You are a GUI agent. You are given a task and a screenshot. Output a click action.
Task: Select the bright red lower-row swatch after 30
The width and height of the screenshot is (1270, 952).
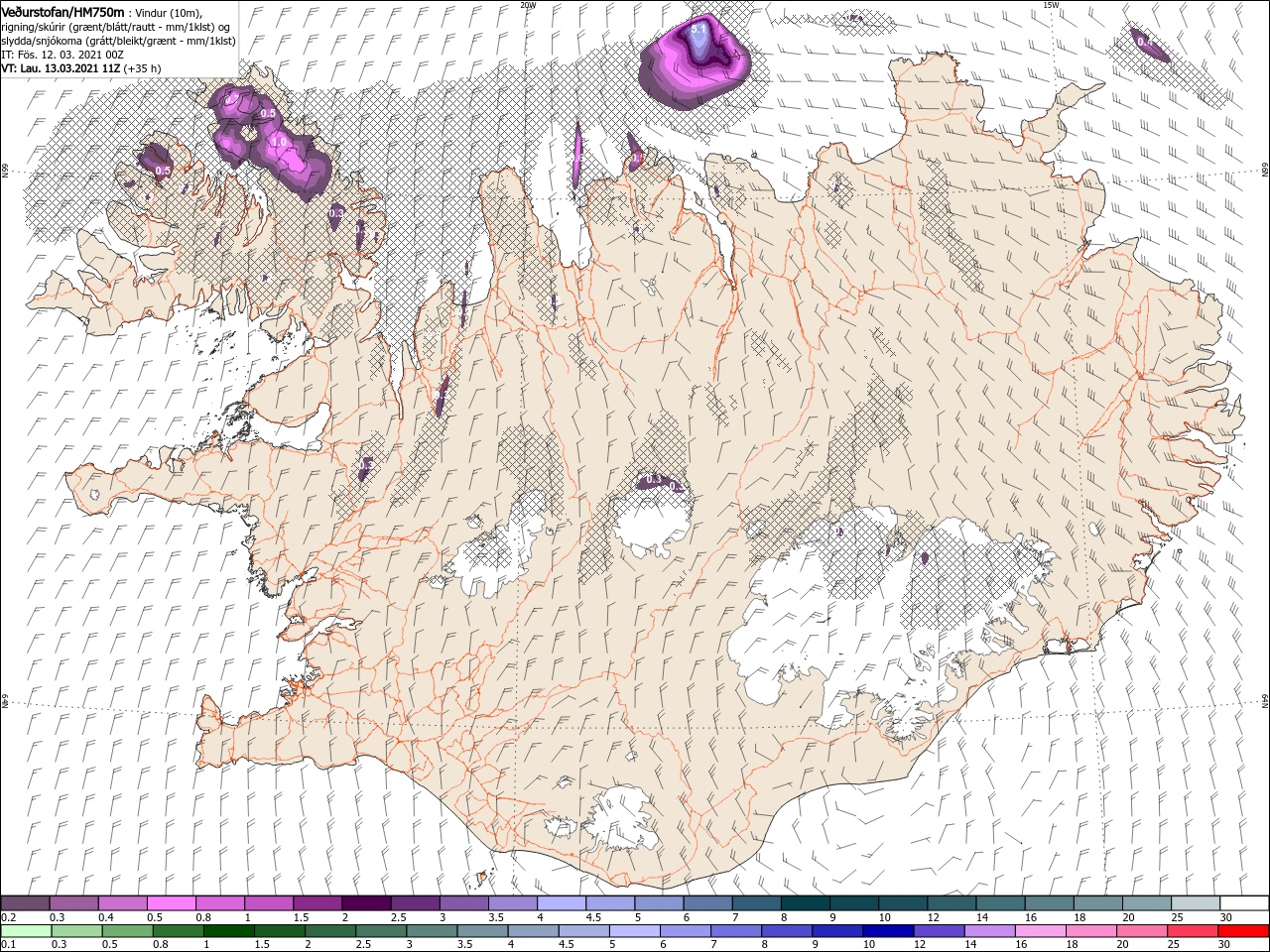point(1244,931)
